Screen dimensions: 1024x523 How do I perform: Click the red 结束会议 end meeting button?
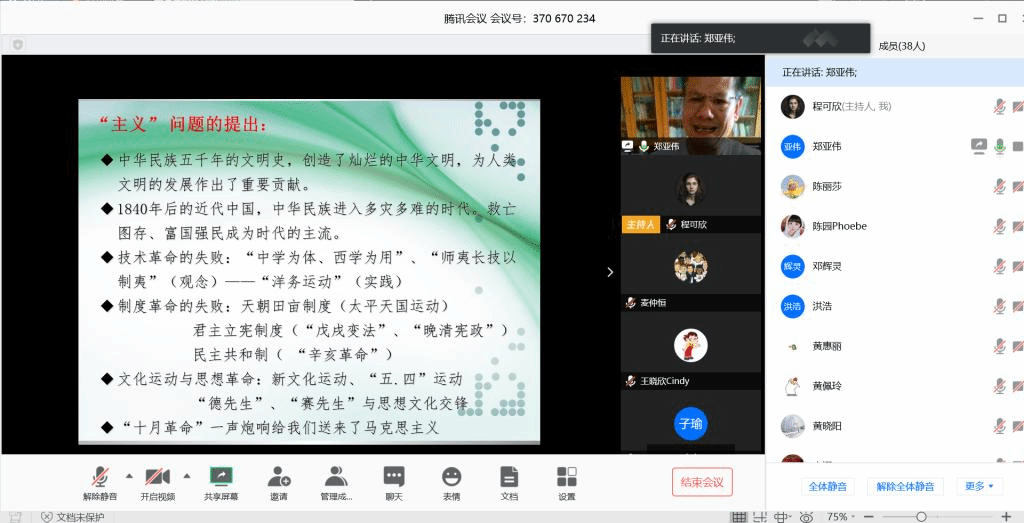pyautogui.click(x=702, y=482)
